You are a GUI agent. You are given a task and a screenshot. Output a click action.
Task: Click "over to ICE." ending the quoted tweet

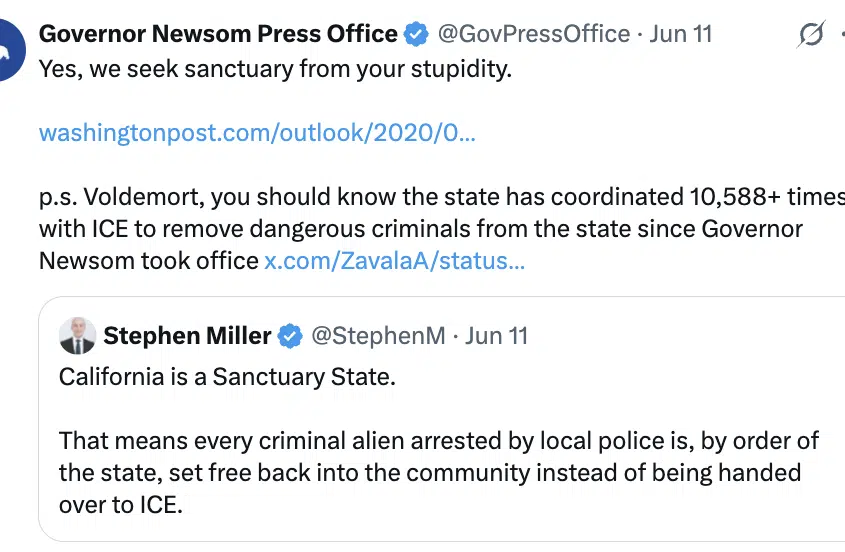[x=121, y=505]
